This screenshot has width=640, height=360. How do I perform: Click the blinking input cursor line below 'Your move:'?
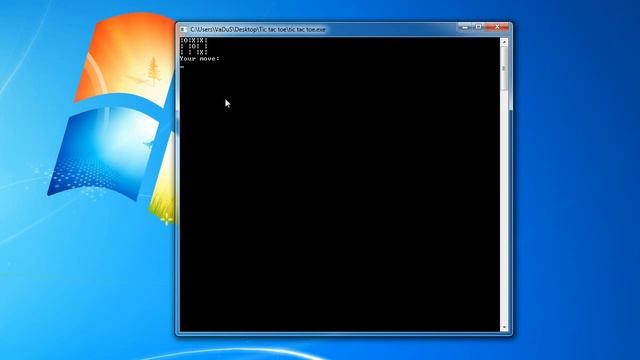(x=182, y=67)
